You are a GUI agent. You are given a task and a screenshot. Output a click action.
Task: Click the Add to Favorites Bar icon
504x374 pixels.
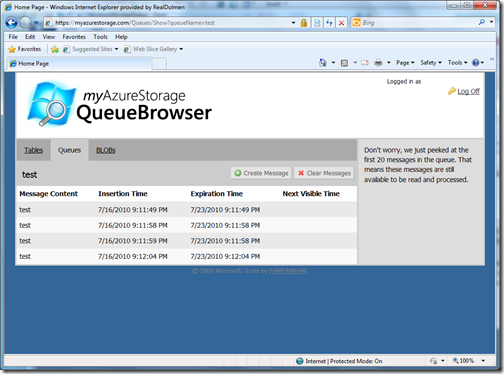click(x=55, y=49)
